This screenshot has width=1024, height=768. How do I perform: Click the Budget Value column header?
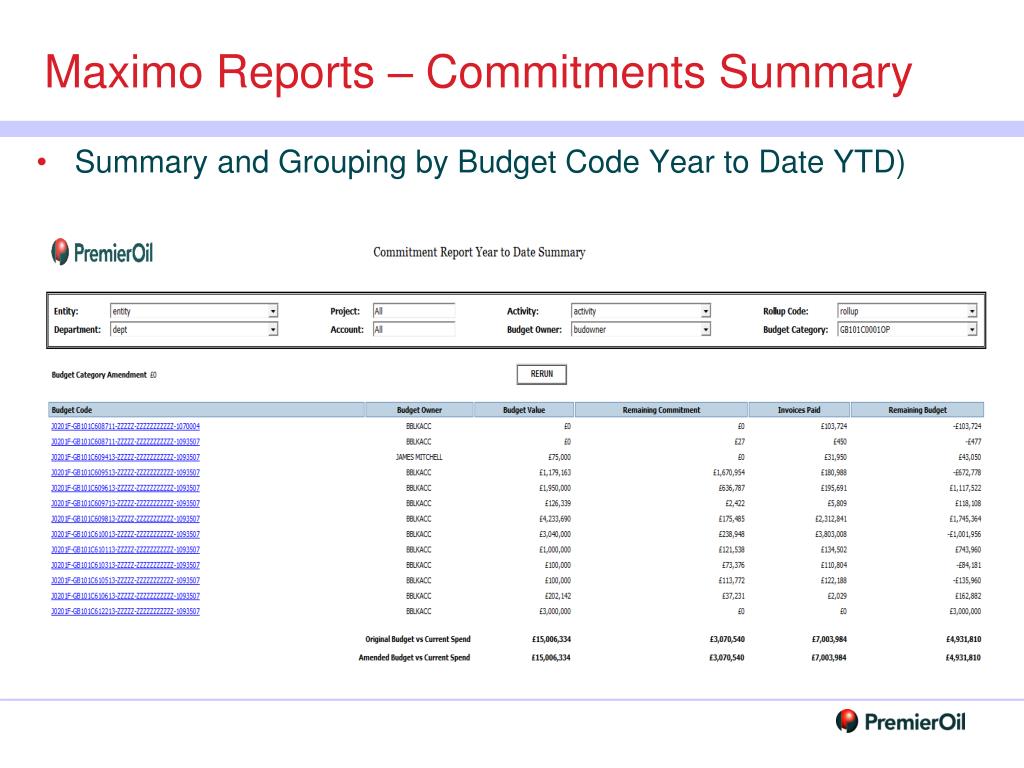[x=524, y=410]
